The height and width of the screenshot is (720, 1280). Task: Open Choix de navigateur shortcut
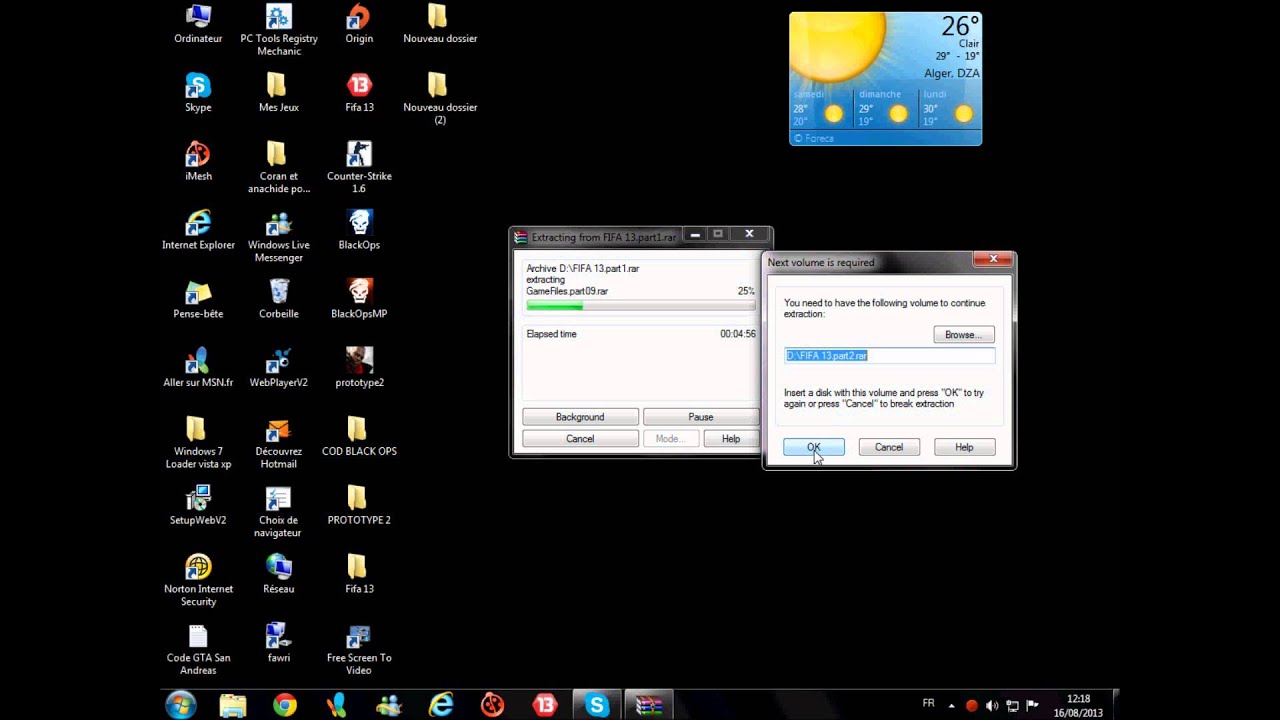coord(279,512)
